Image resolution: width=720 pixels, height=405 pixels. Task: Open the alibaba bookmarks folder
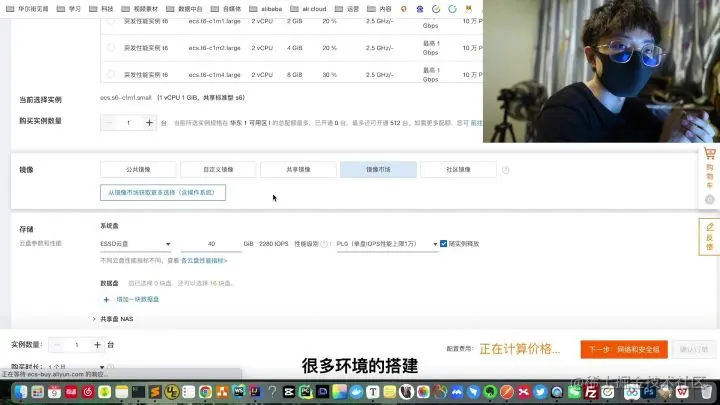point(266,9)
